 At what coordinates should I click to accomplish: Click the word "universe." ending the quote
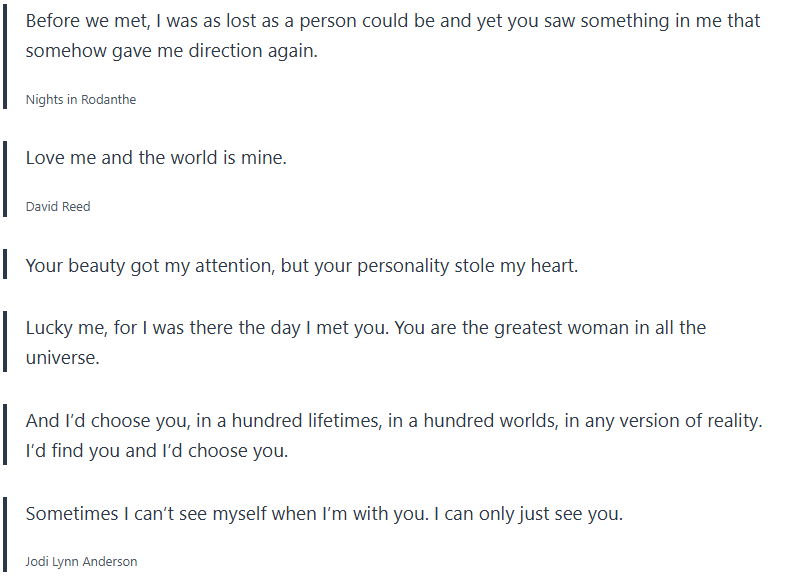tap(62, 358)
